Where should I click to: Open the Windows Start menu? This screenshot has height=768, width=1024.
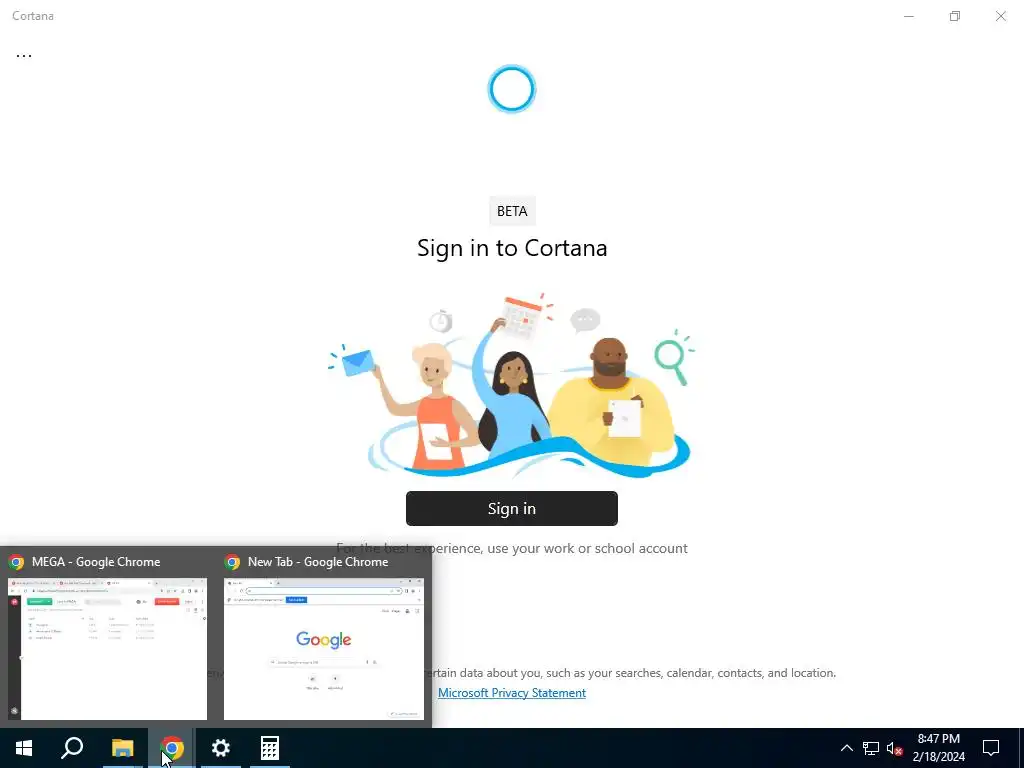[24, 748]
